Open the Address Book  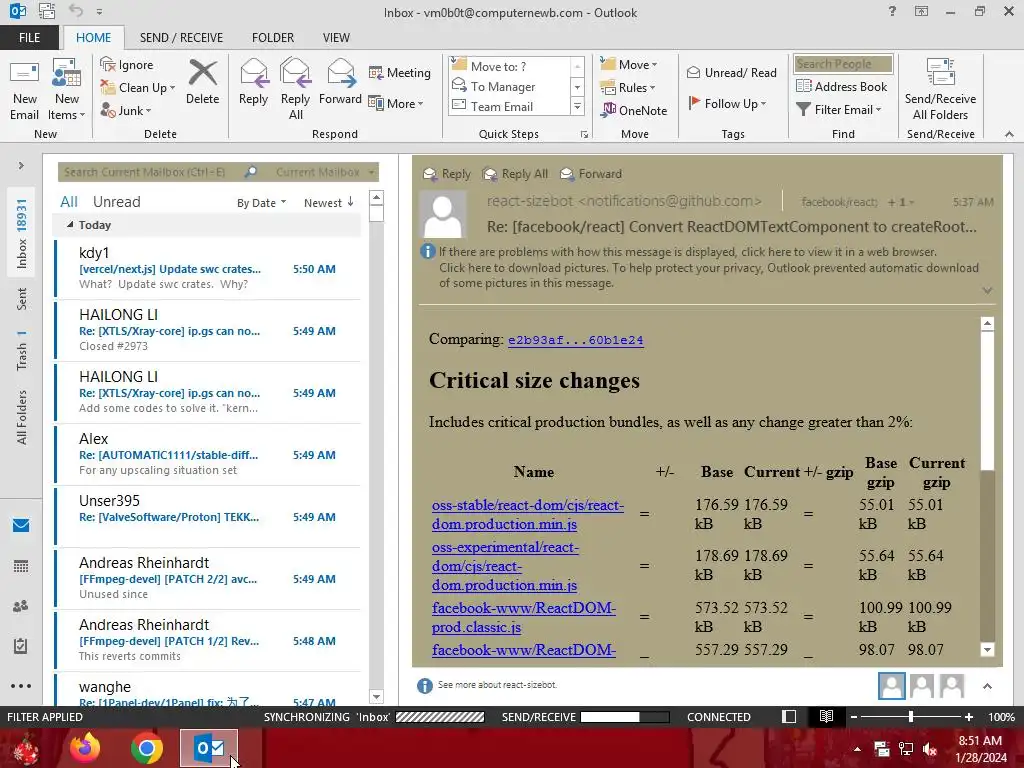842,86
